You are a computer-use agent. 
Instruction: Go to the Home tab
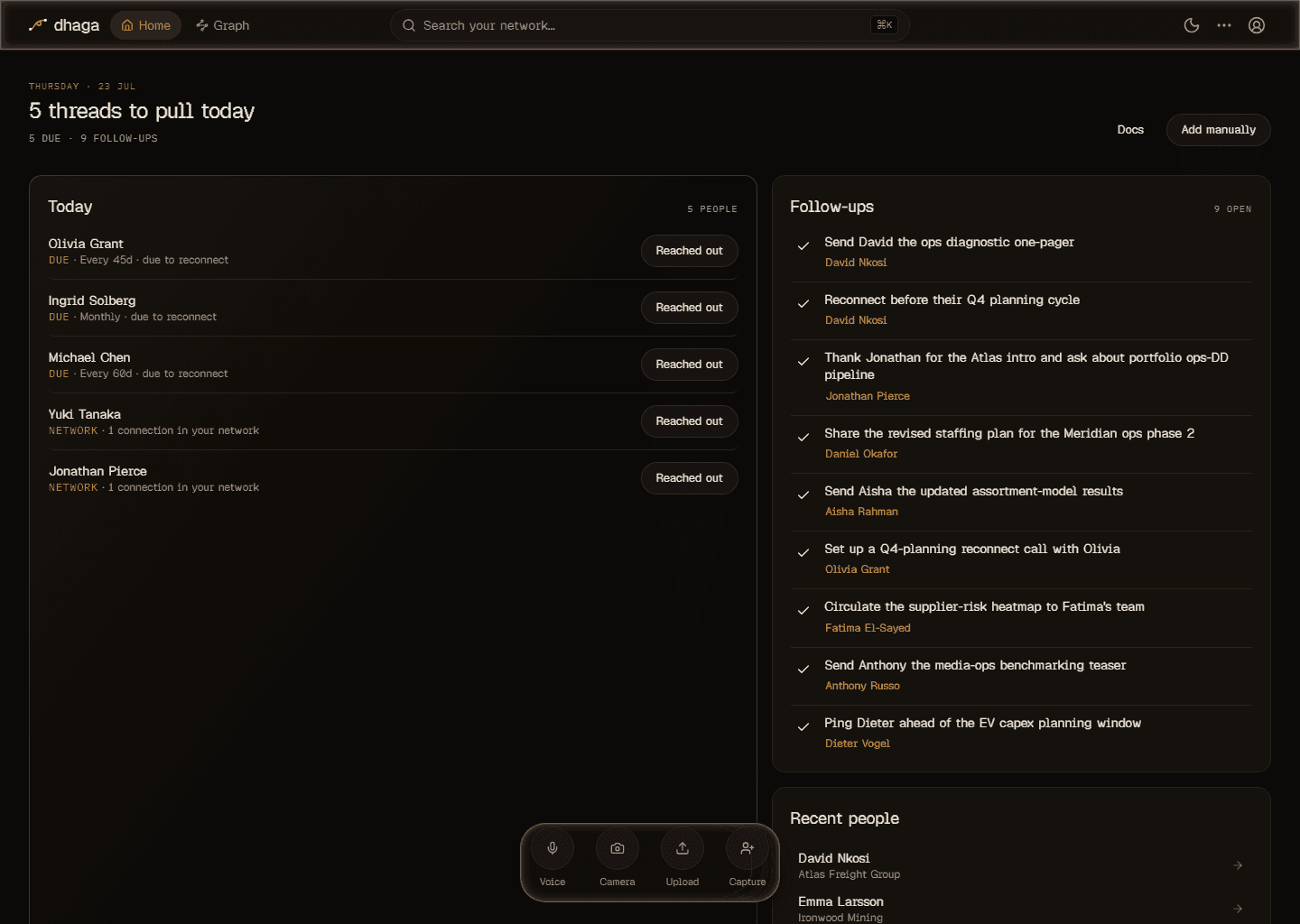[x=146, y=25]
